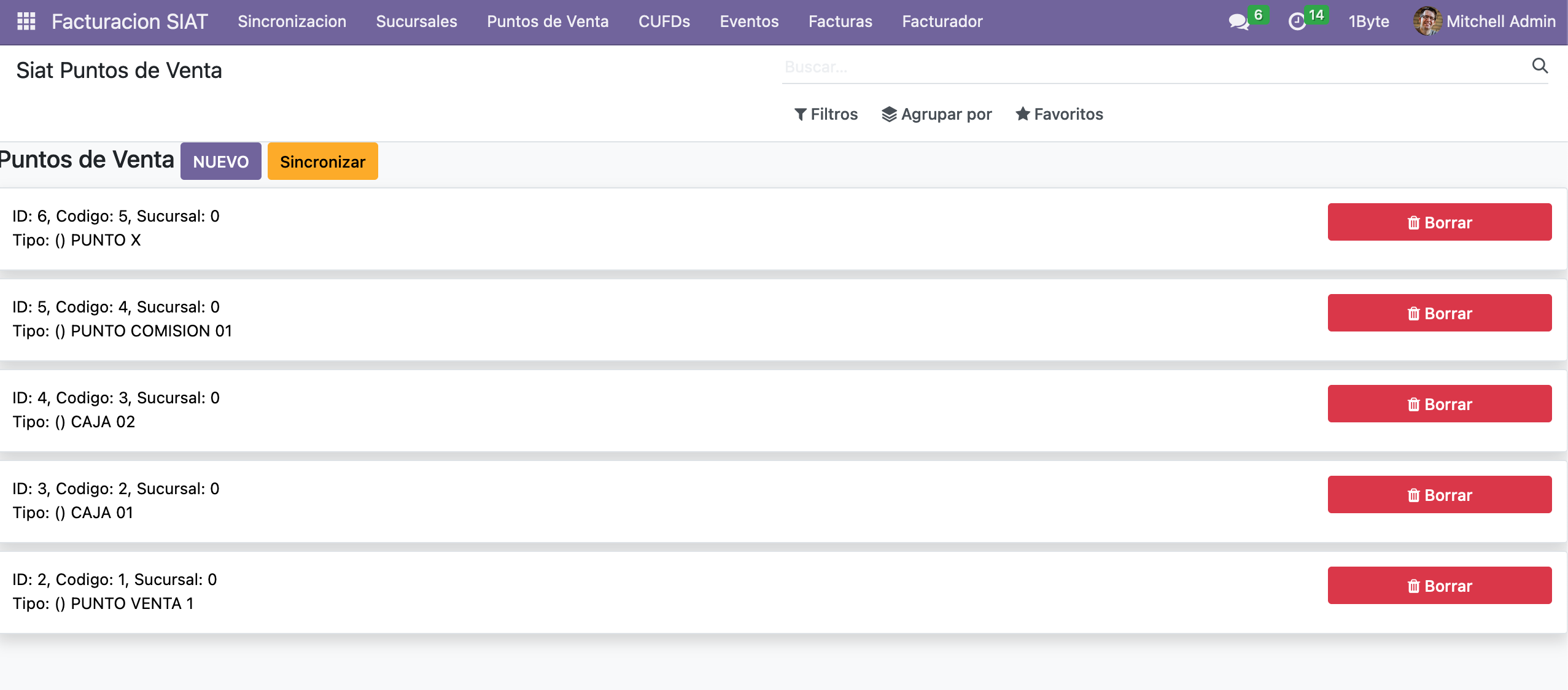Expand the Filtros dropdown
Screen dimensions: 1568x690
826,114
